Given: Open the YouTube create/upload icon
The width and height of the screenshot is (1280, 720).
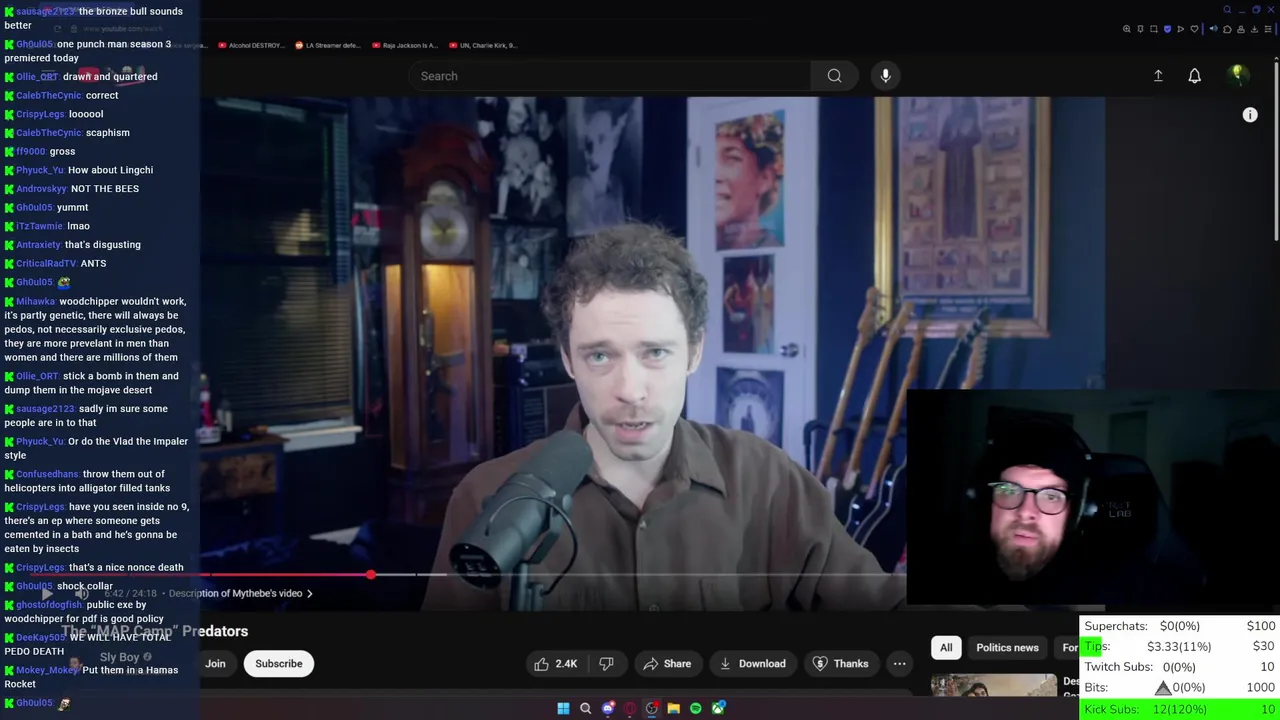Looking at the screenshot, I should (1158, 76).
